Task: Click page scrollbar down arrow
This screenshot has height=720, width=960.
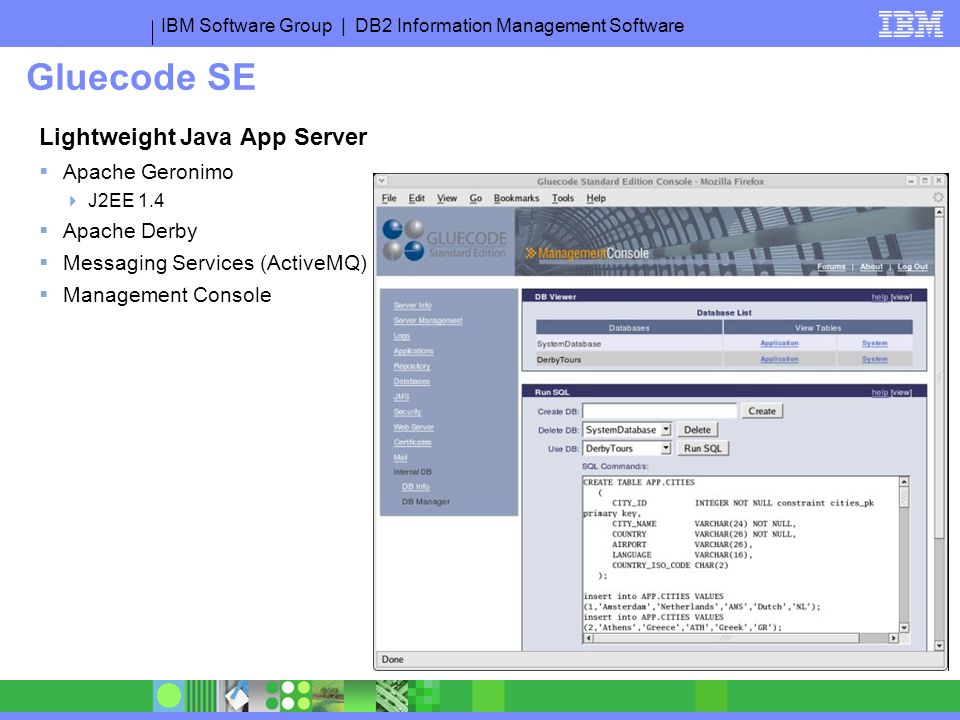Action: (939, 645)
